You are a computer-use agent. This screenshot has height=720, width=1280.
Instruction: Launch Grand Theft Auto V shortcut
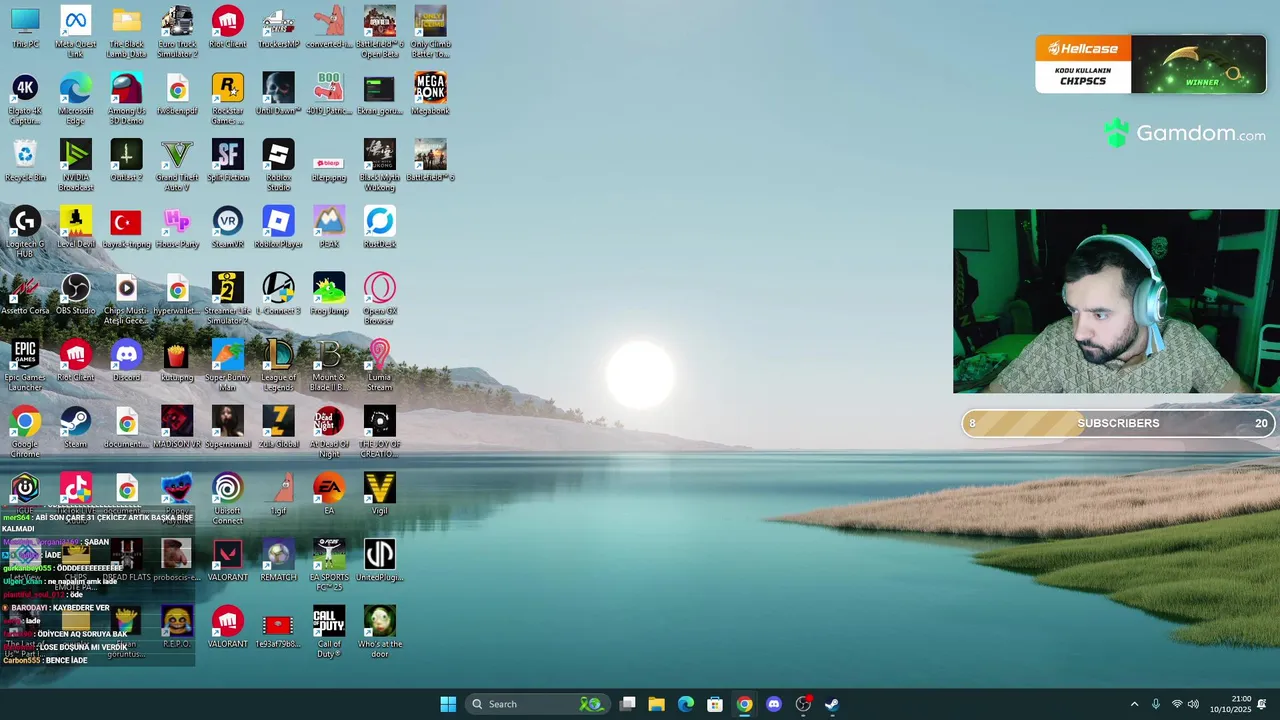[177, 165]
